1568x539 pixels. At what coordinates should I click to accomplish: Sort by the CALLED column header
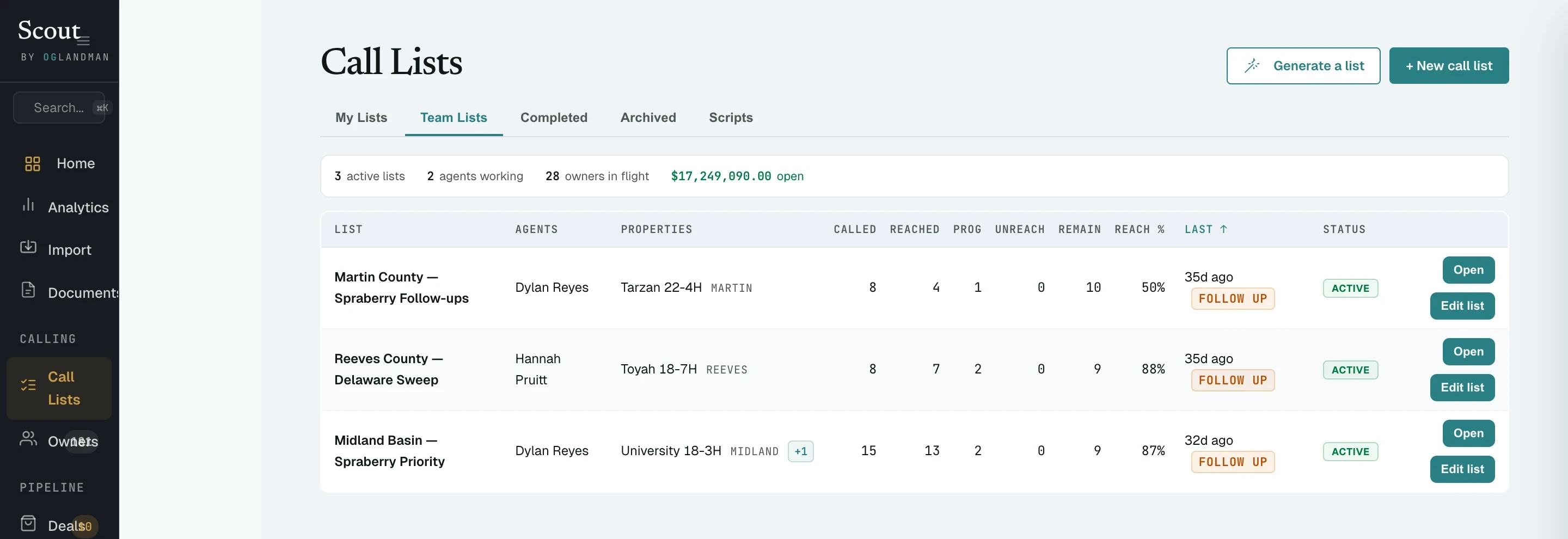coord(855,229)
